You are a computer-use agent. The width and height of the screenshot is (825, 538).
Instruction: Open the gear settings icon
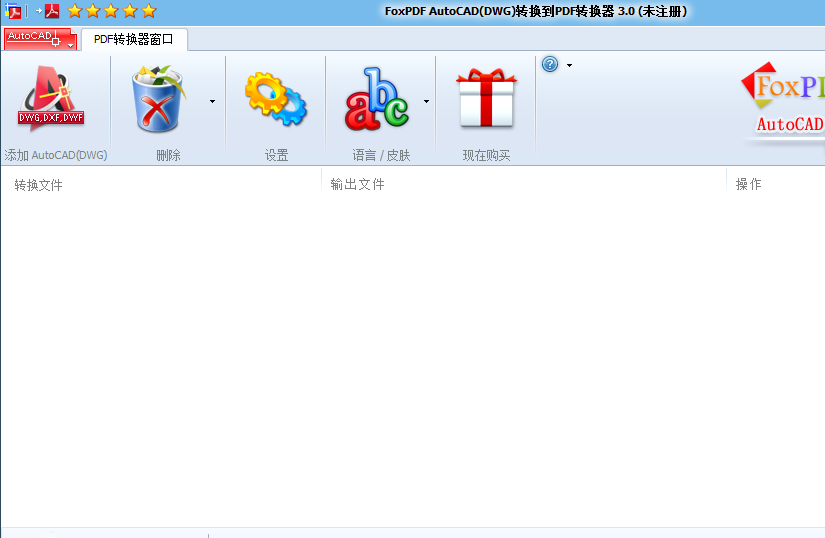(x=276, y=99)
